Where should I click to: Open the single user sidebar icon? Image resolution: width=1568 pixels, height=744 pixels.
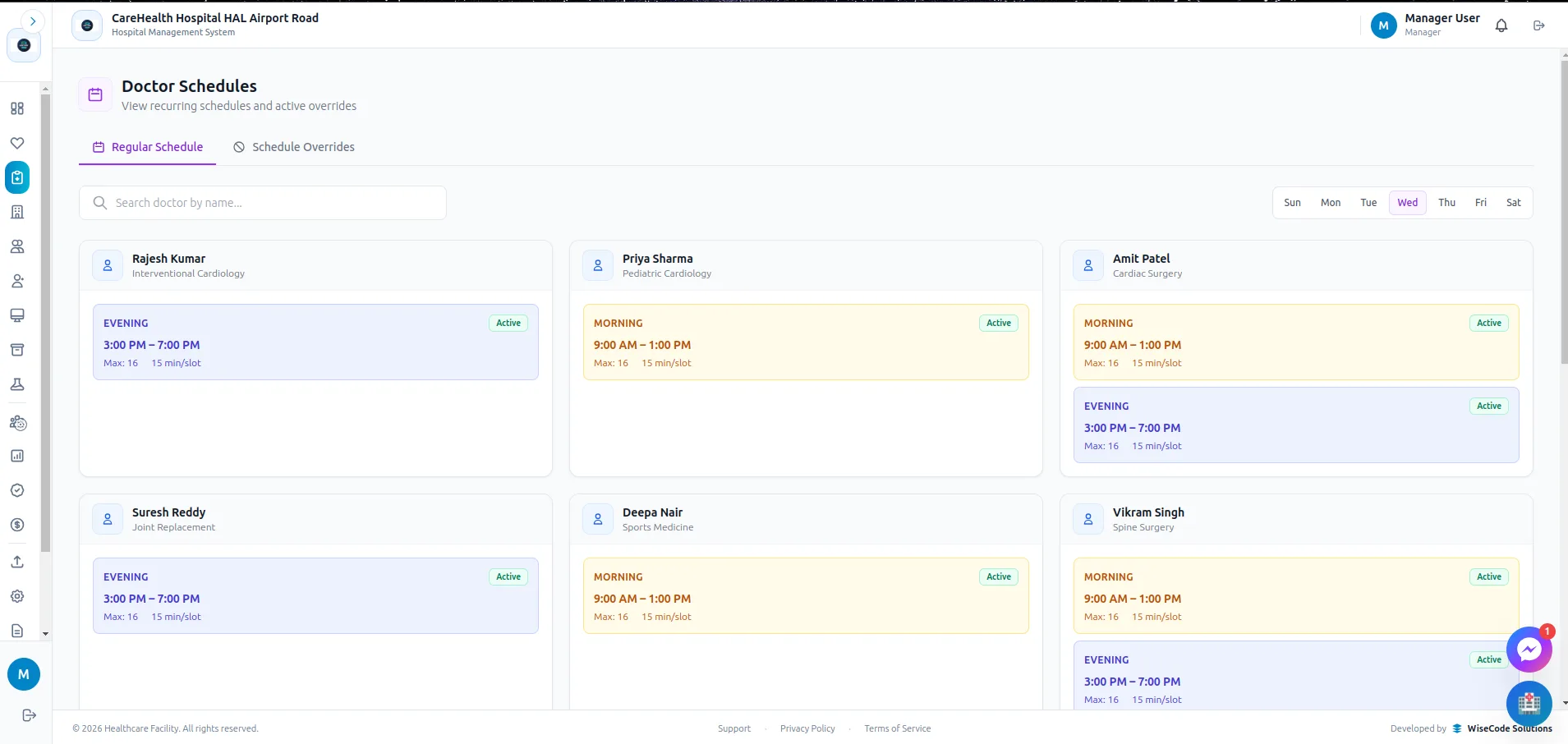pos(17,281)
